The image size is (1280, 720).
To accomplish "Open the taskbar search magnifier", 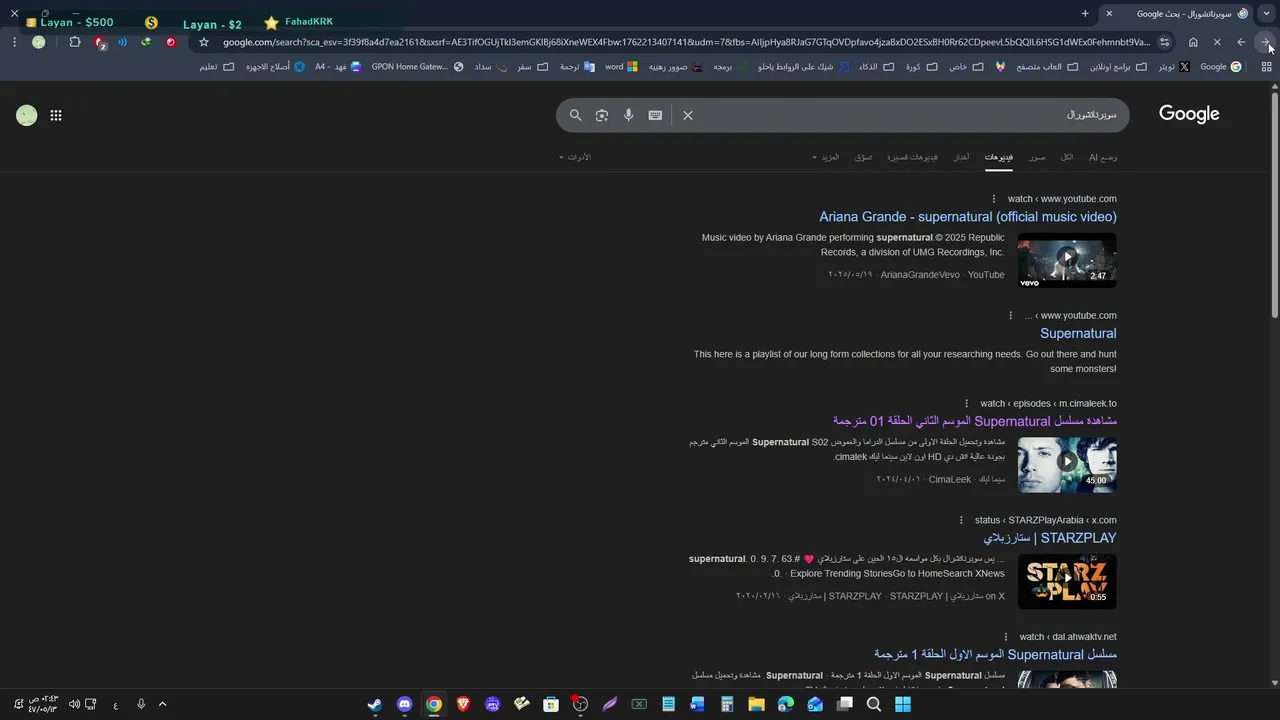I will coord(873,704).
